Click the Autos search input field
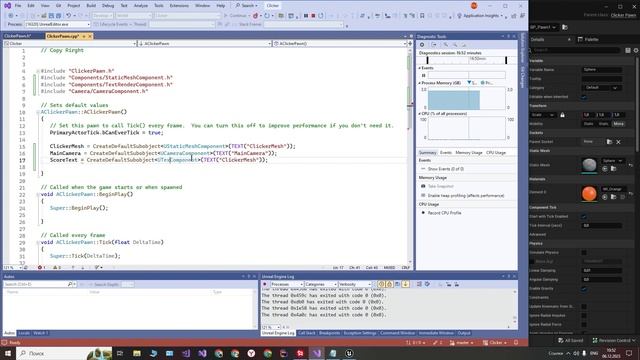 point(35,284)
